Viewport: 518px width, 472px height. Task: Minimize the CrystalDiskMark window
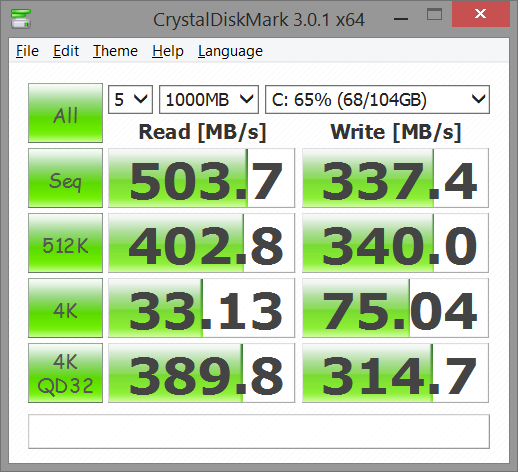(x=401, y=18)
